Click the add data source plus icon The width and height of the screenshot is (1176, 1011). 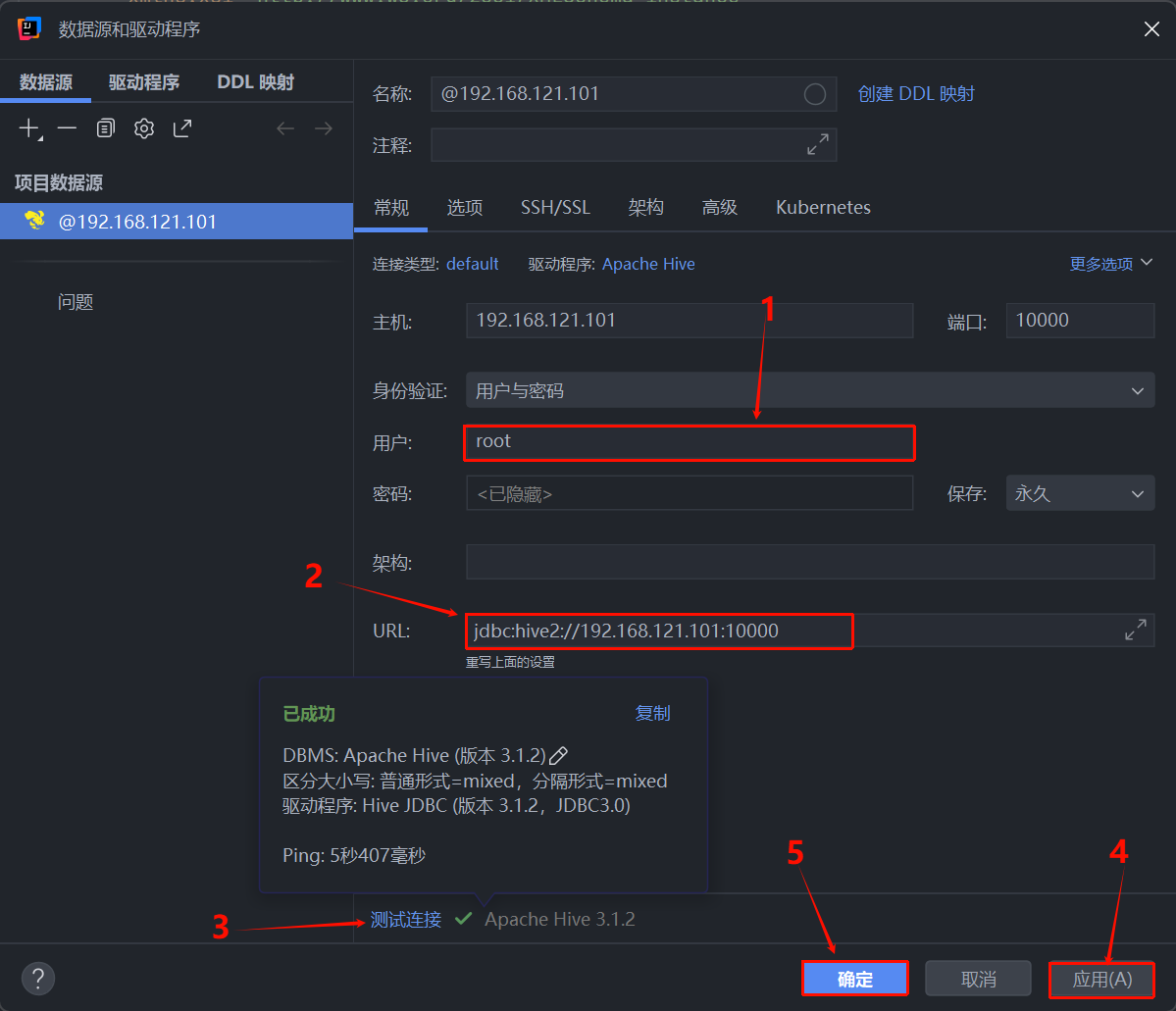point(29,129)
